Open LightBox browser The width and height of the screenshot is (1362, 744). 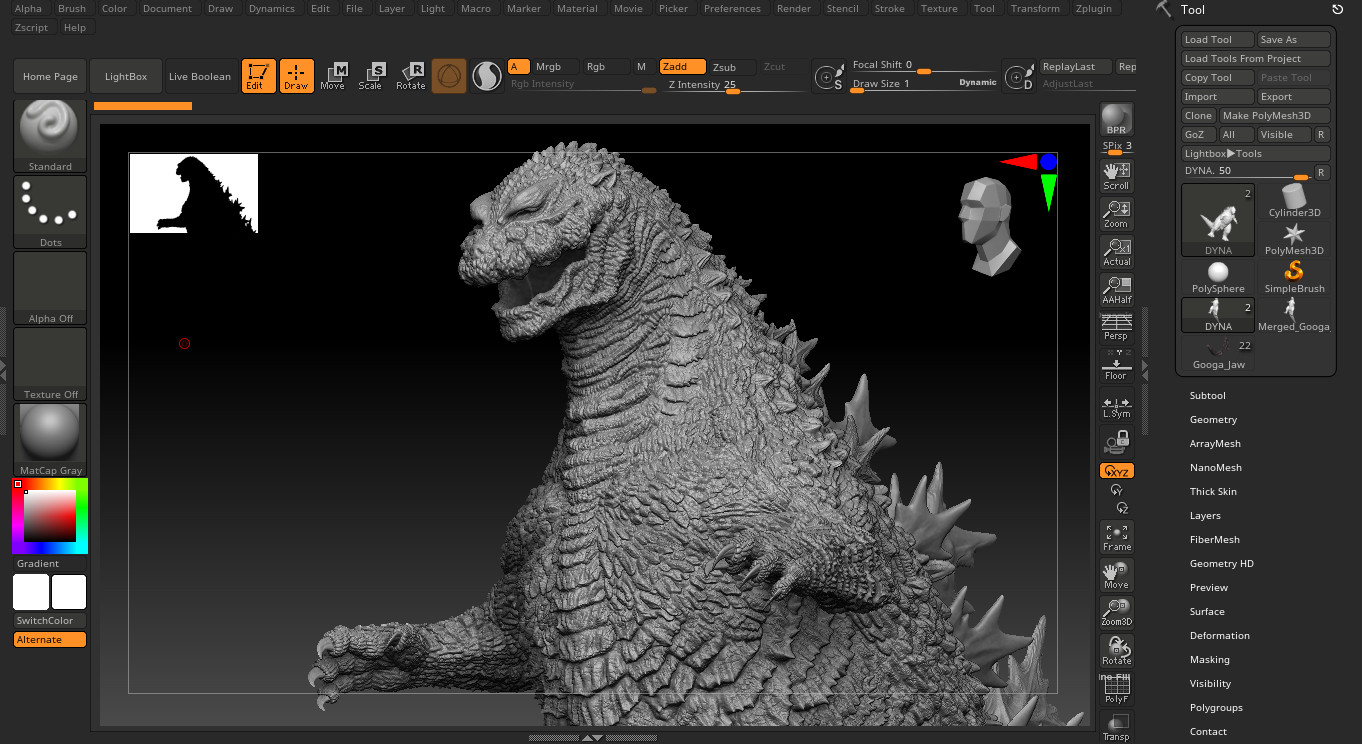pos(126,77)
